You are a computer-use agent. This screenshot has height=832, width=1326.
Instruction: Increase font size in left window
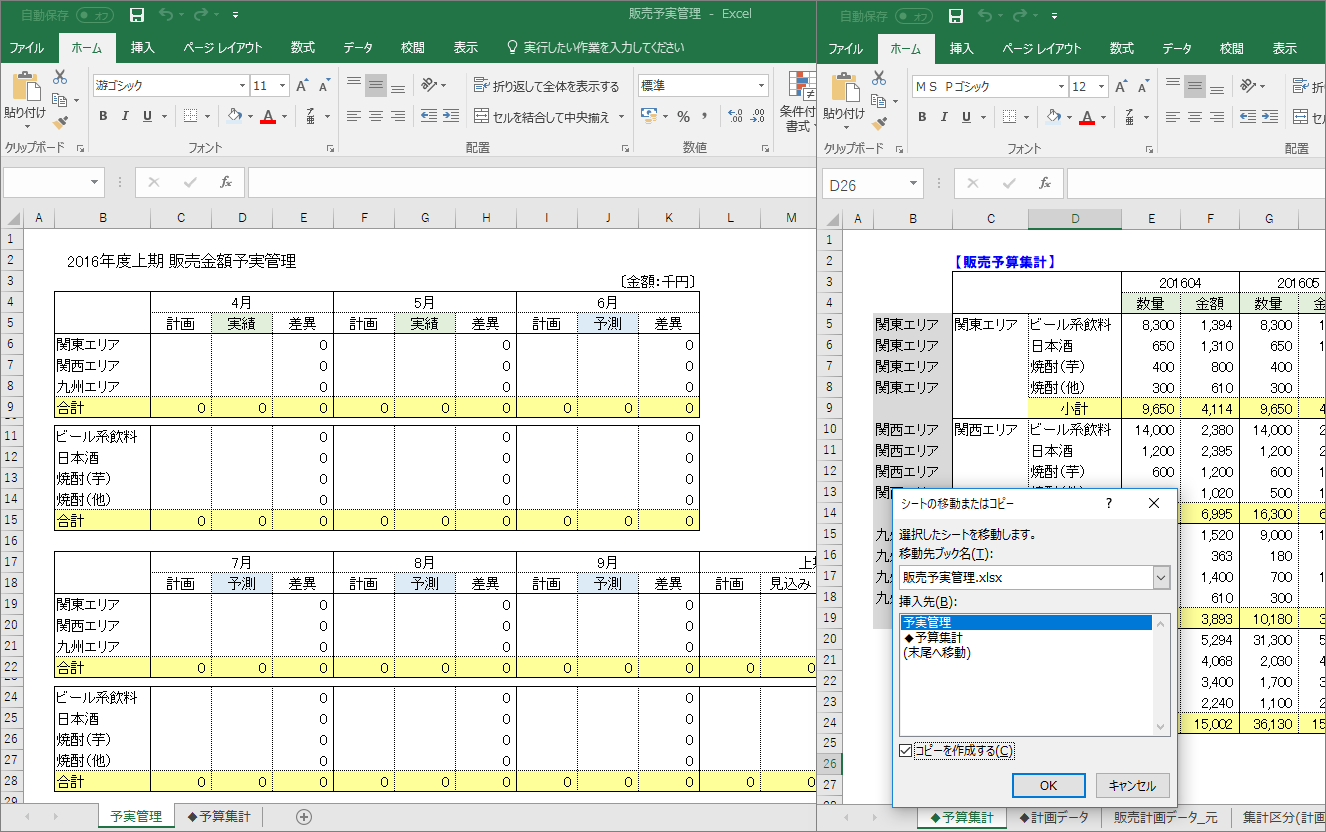click(302, 86)
